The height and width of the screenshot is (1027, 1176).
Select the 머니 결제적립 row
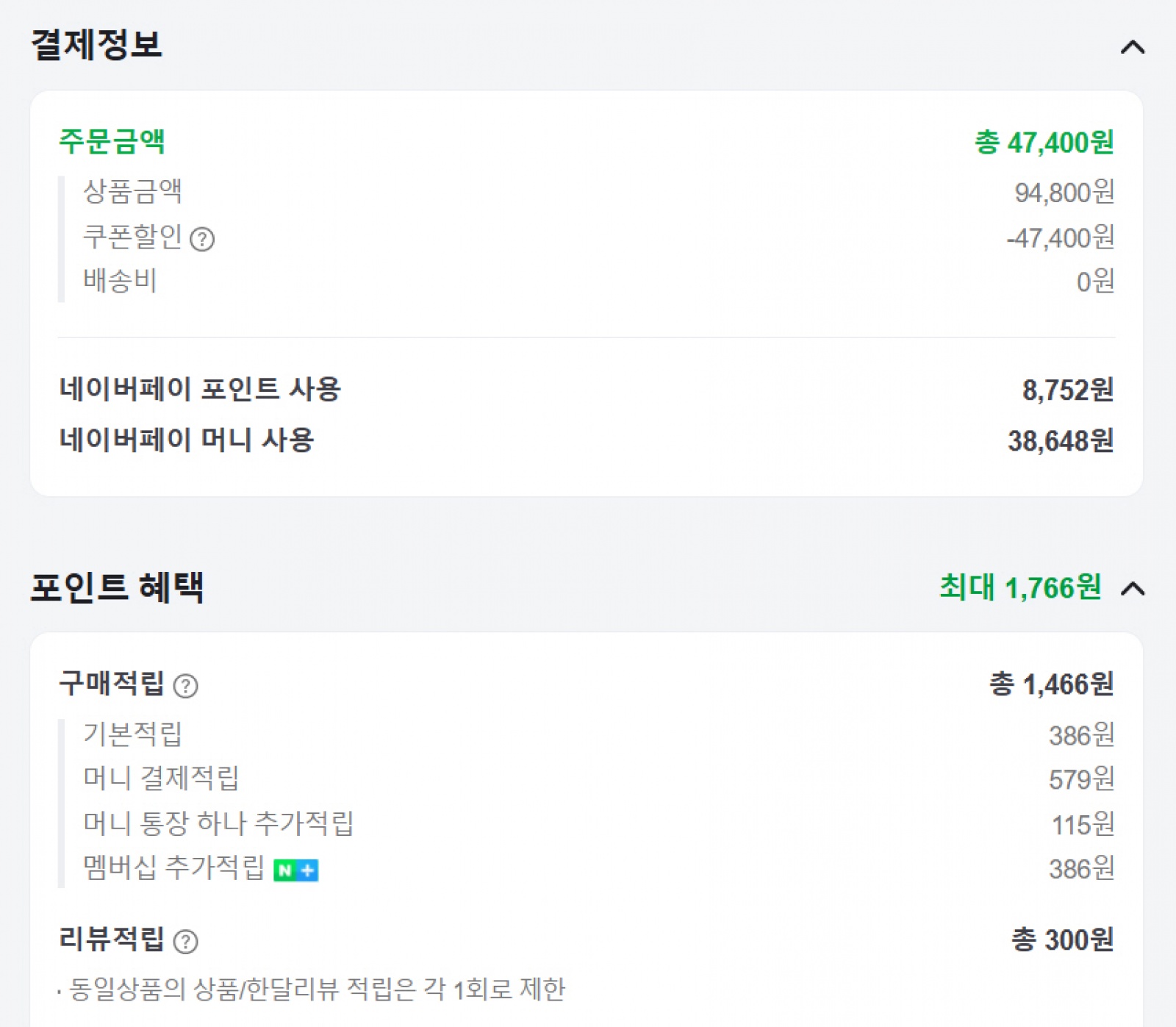click(x=161, y=779)
